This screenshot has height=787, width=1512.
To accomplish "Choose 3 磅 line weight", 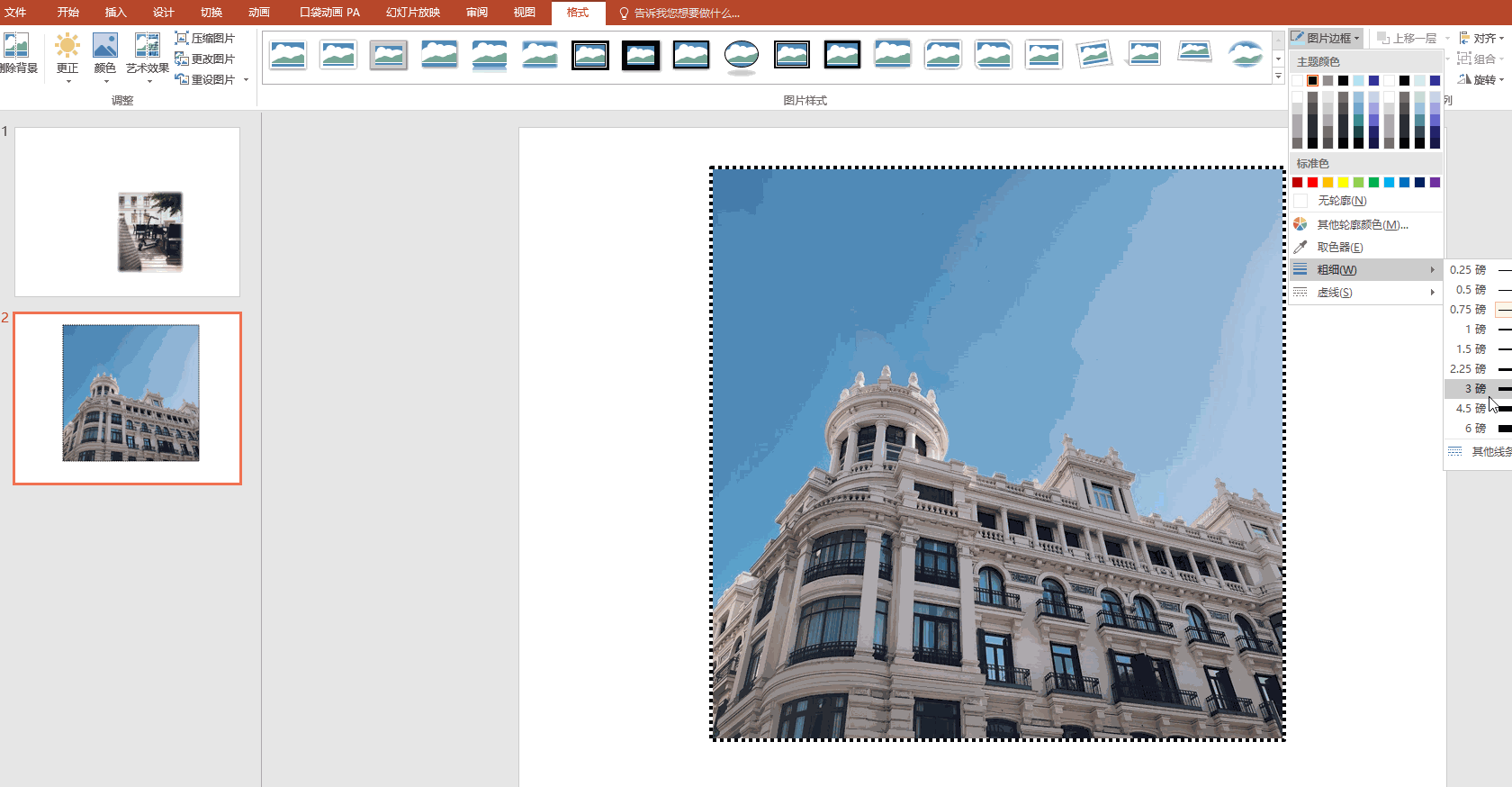I will pos(1475,388).
